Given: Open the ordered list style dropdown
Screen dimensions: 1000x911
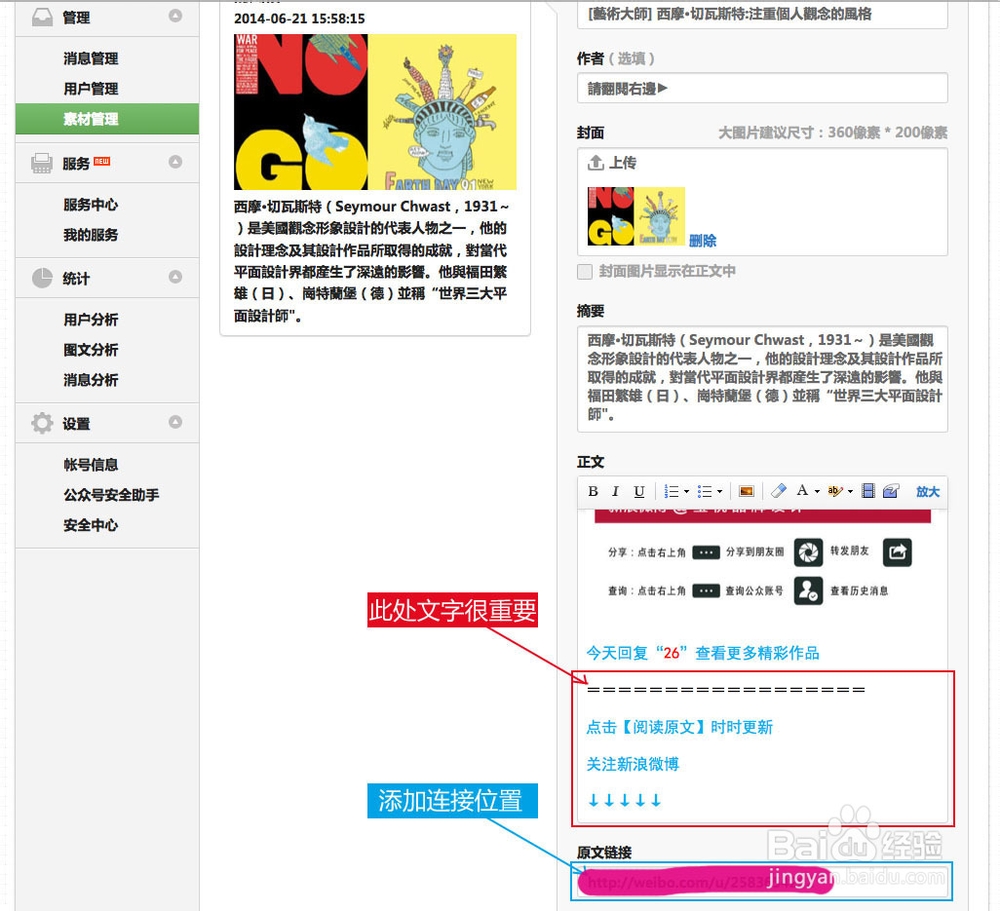Looking at the screenshot, I should (x=687, y=491).
